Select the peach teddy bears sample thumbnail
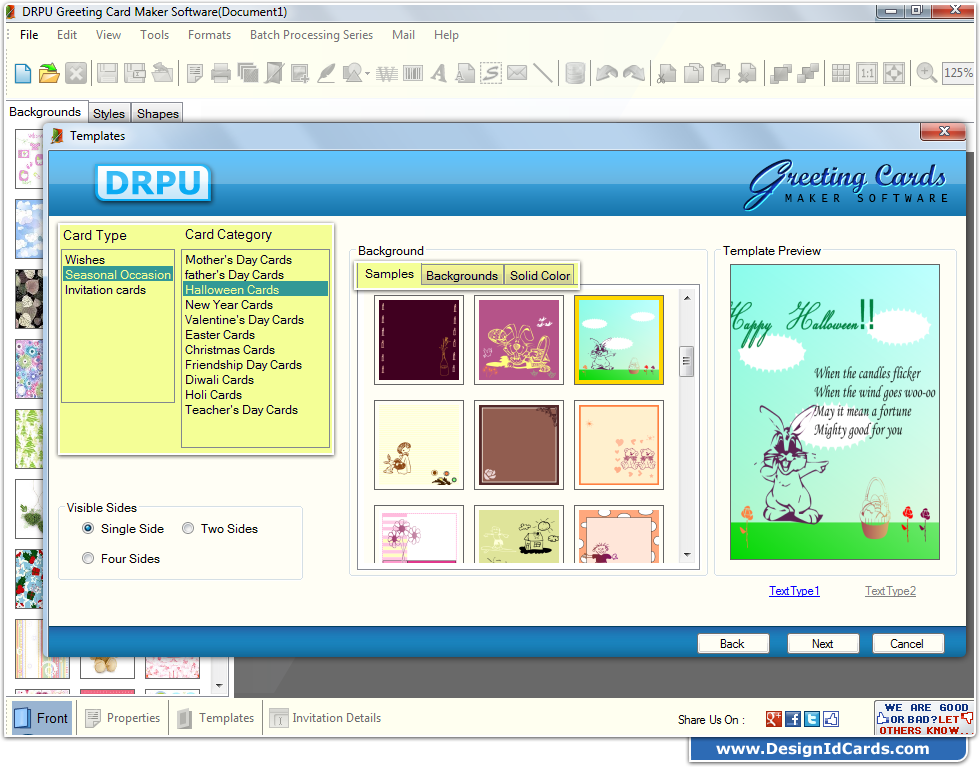Viewport: 980px width, 767px height. point(619,444)
